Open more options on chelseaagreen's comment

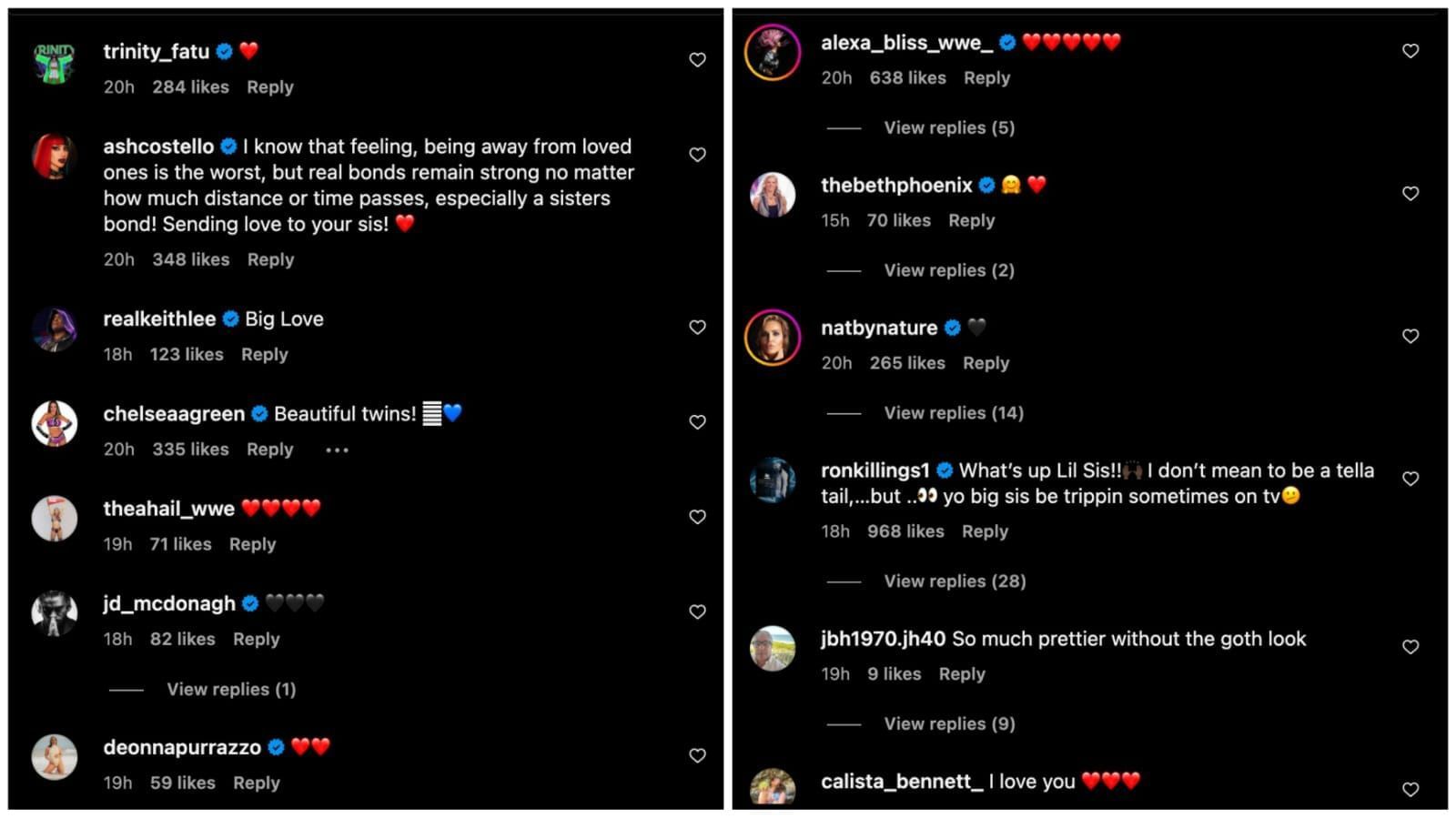point(336,449)
